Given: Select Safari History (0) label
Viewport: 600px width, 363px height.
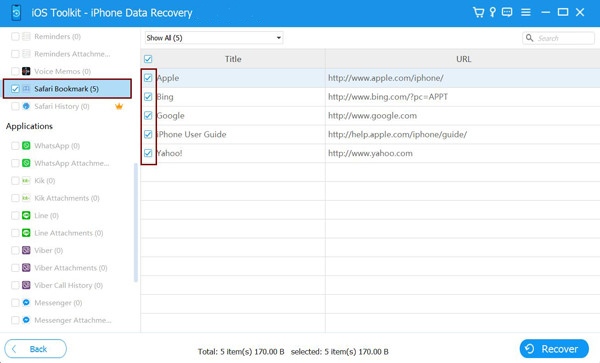Looking at the screenshot, I should [x=62, y=106].
